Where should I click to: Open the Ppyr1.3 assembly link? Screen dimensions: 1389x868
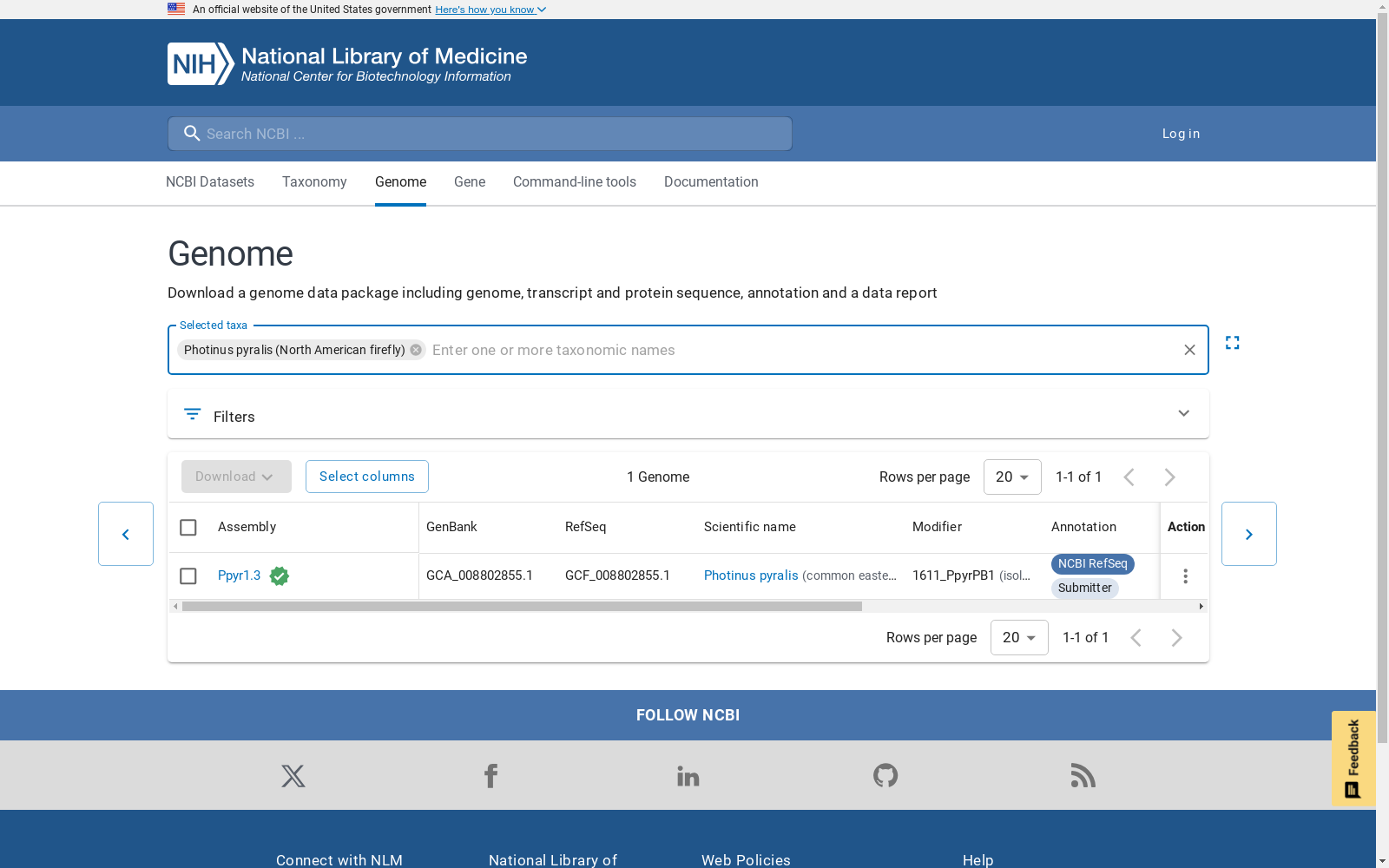(240, 575)
